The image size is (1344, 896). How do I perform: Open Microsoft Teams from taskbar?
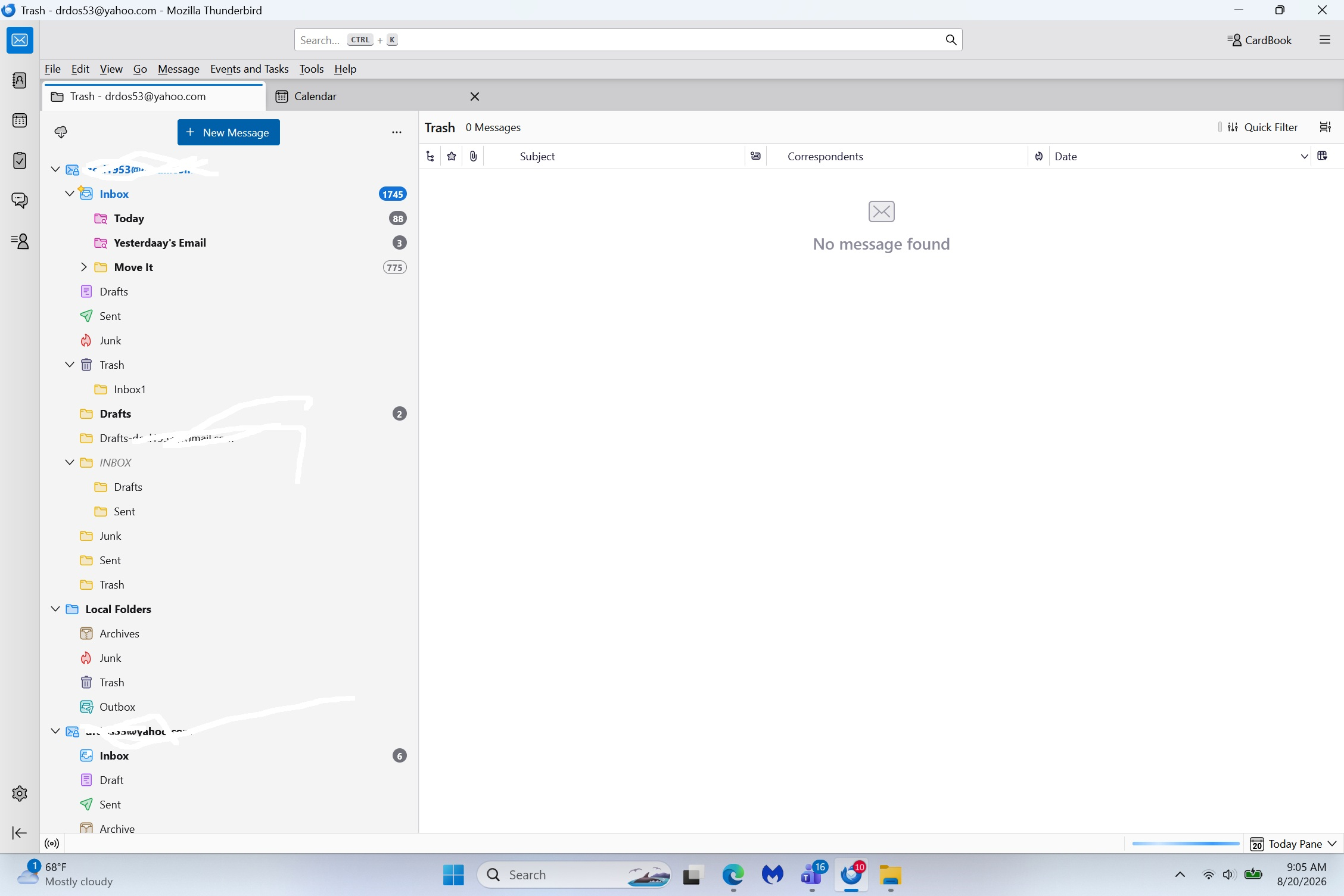point(812,875)
